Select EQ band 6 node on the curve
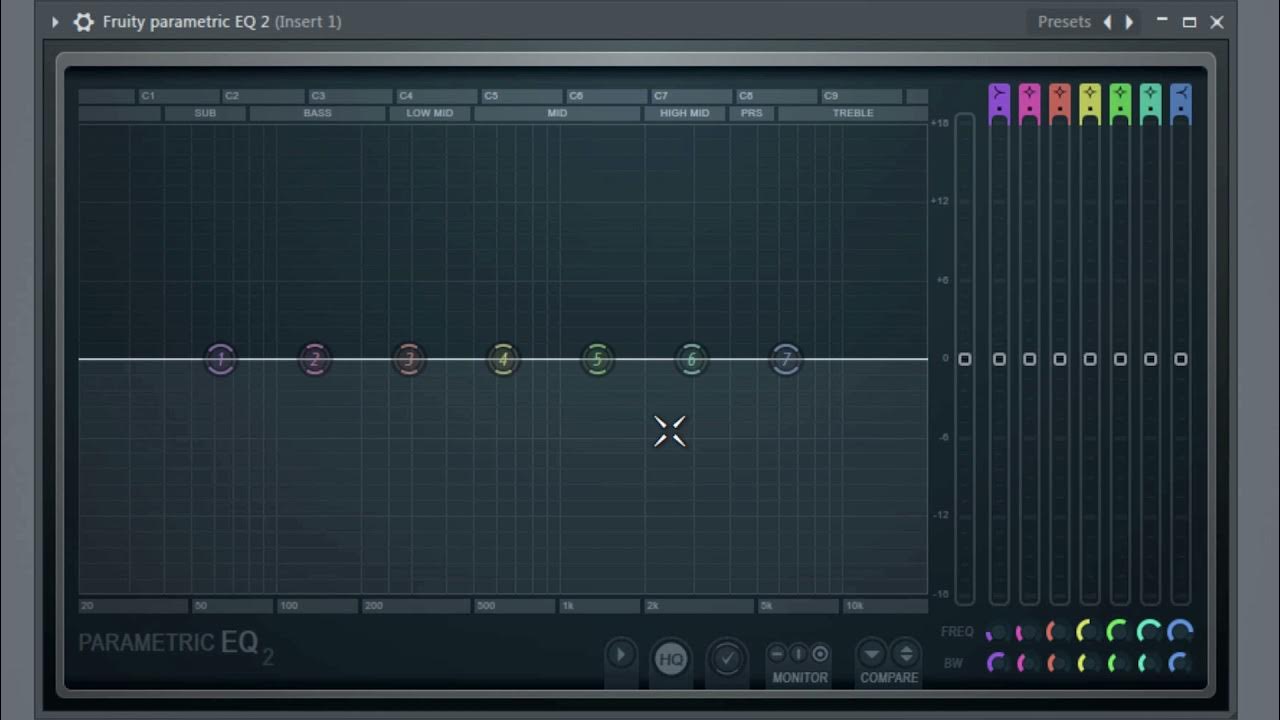Screen dimensions: 1280x720 click(691, 359)
